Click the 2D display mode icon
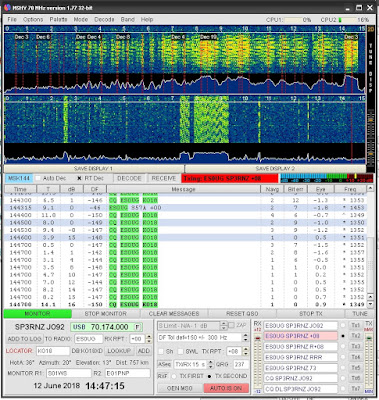The width and height of the screenshot is (379, 400). click(x=370, y=29)
